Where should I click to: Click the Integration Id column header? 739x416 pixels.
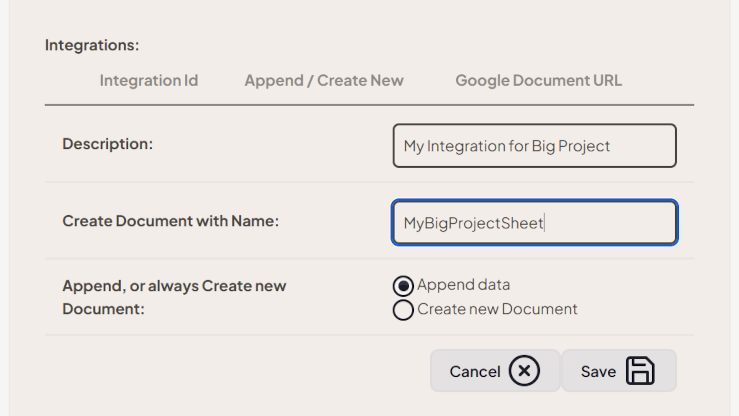149,81
